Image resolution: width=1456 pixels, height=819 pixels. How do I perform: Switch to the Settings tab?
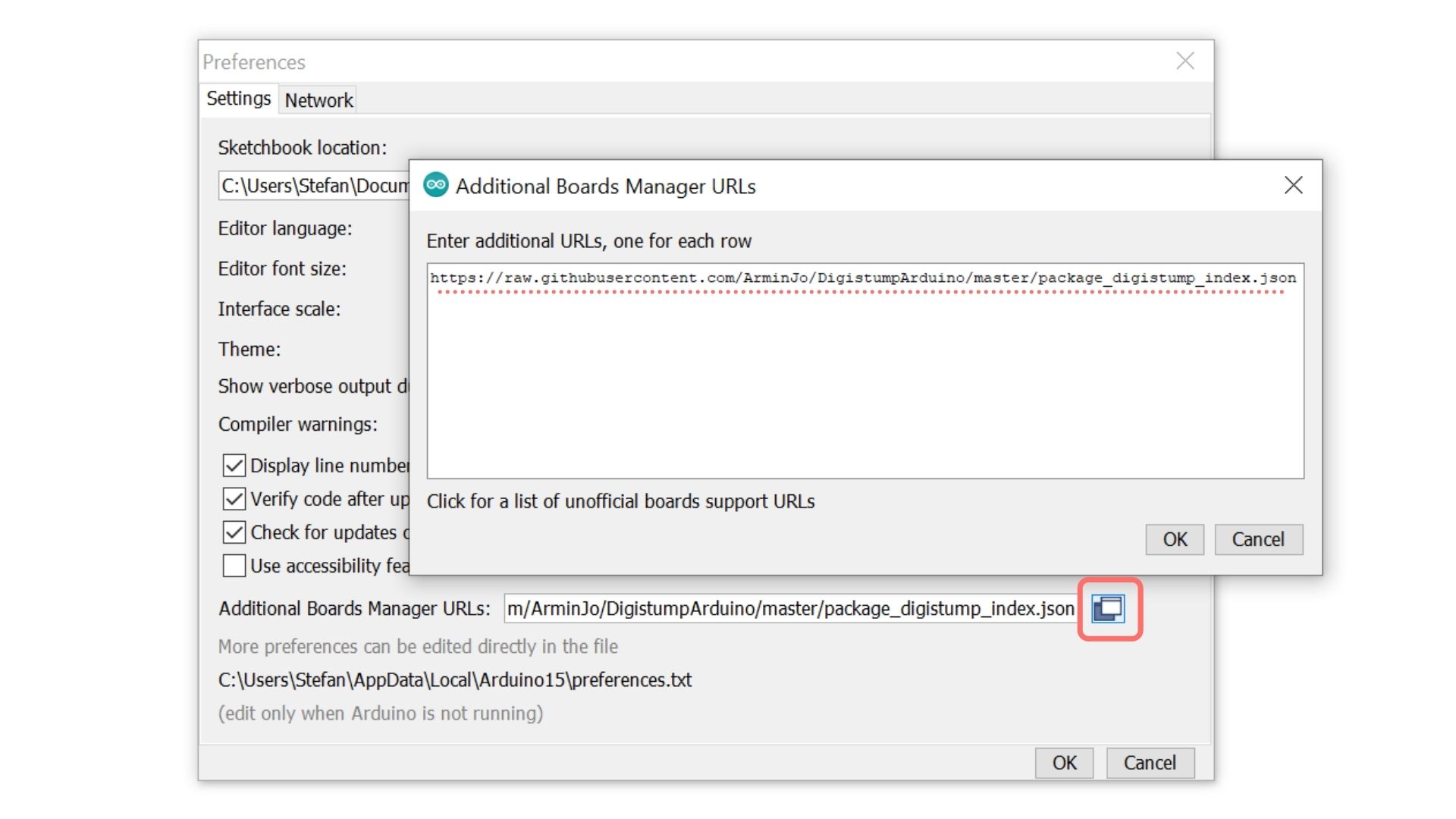[239, 99]
